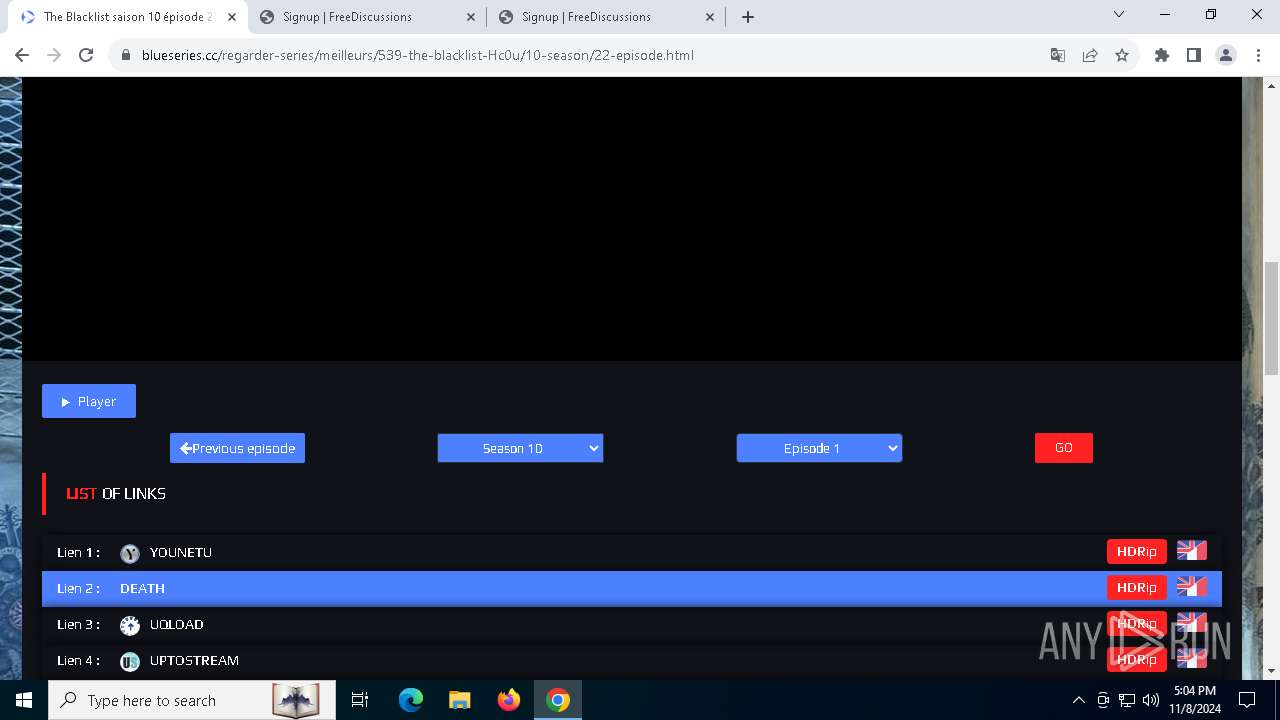Click HDRip badge on YOUNETU row
This screenshot has height=720, width=1280.
(1137, 552)
